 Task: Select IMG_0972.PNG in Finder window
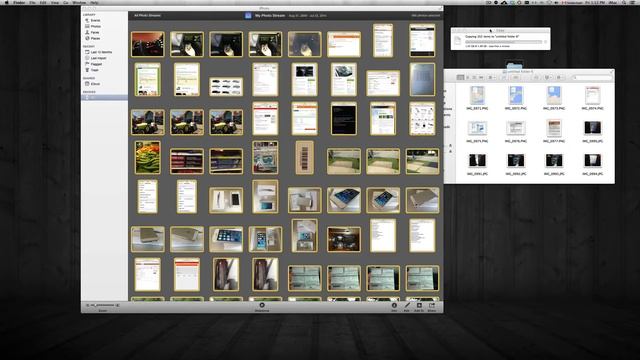tap(516, 98)
